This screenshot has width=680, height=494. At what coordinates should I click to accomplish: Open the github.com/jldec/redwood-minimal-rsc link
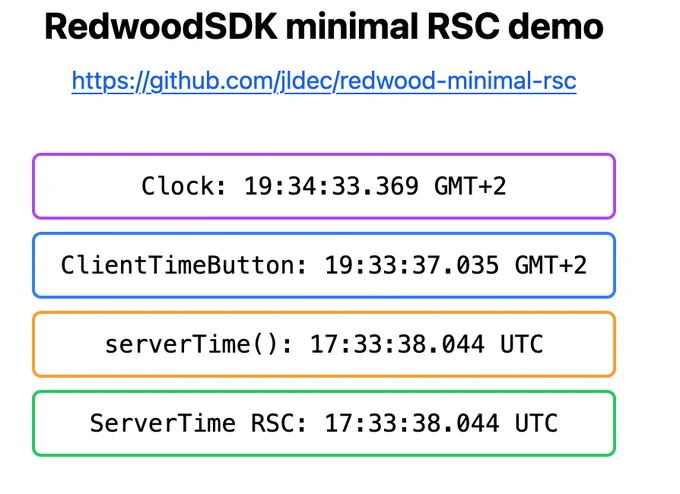click(x=324, y=81)
